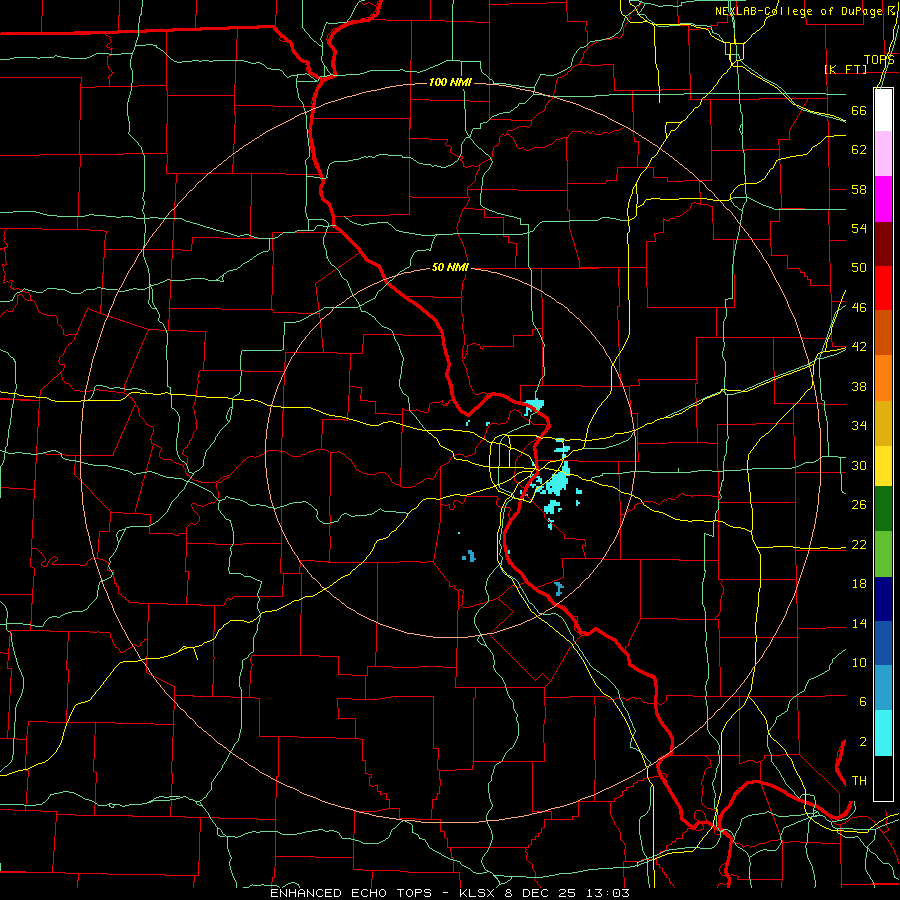Click the dark green legend swatch
This screenshot has width=900, height=900.
[x=883, y=509]
